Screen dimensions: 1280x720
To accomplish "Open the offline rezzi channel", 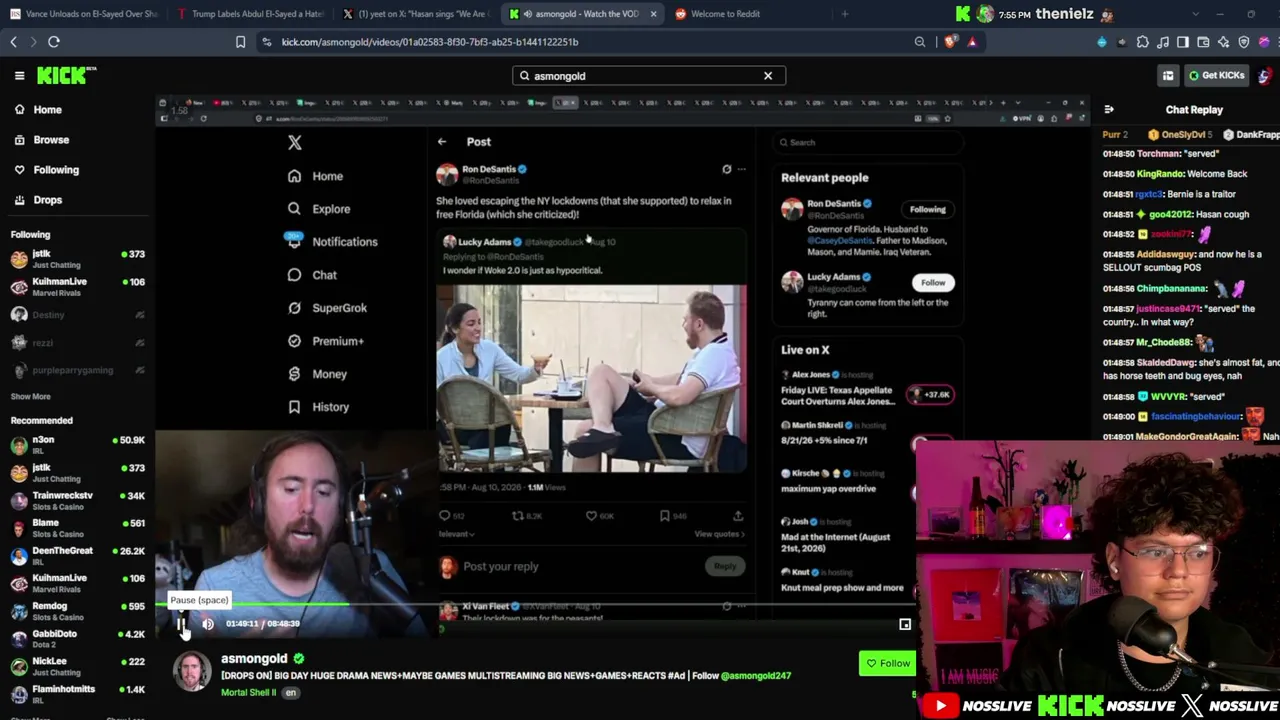I will click(77, 343).
